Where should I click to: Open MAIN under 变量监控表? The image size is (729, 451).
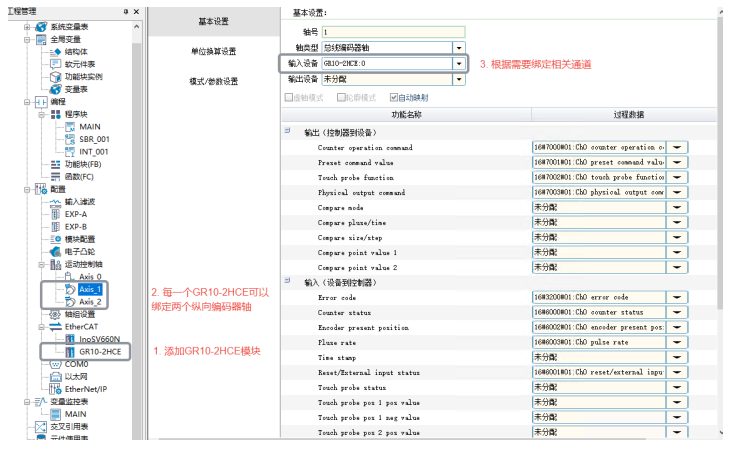coord(75,414)
